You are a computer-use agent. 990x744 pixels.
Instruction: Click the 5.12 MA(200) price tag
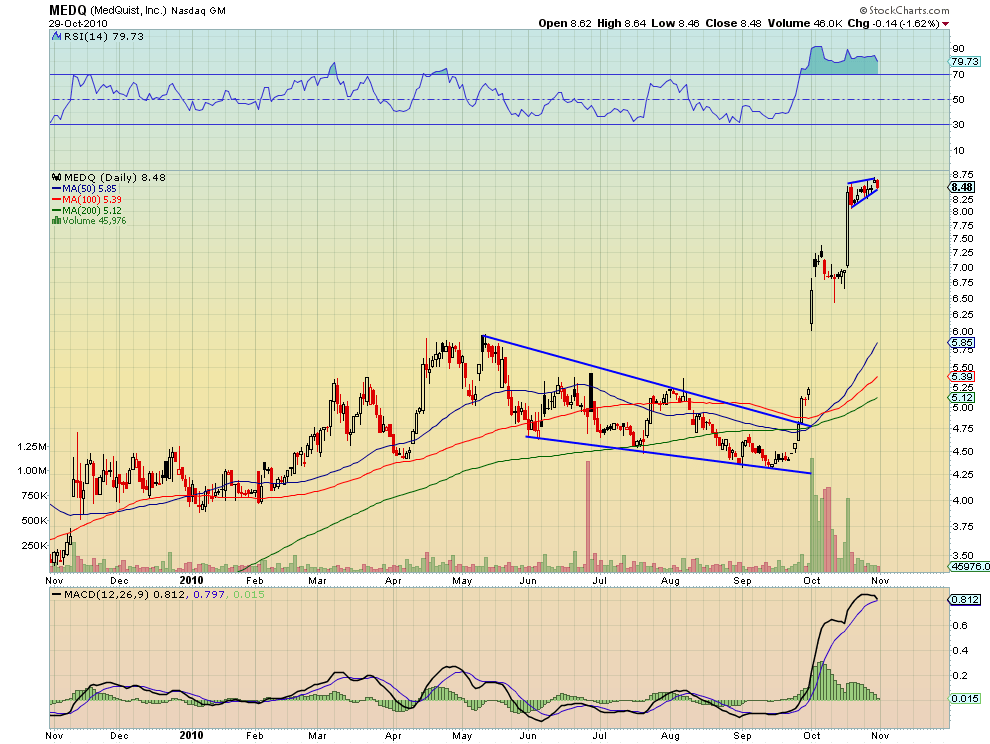pos(962,397)
